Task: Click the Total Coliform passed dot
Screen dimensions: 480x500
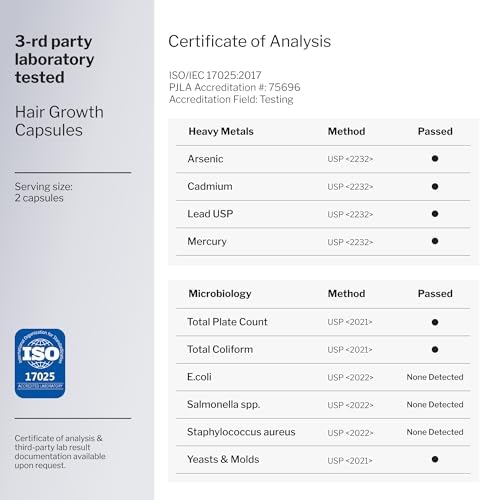Action: coord(435,349)
